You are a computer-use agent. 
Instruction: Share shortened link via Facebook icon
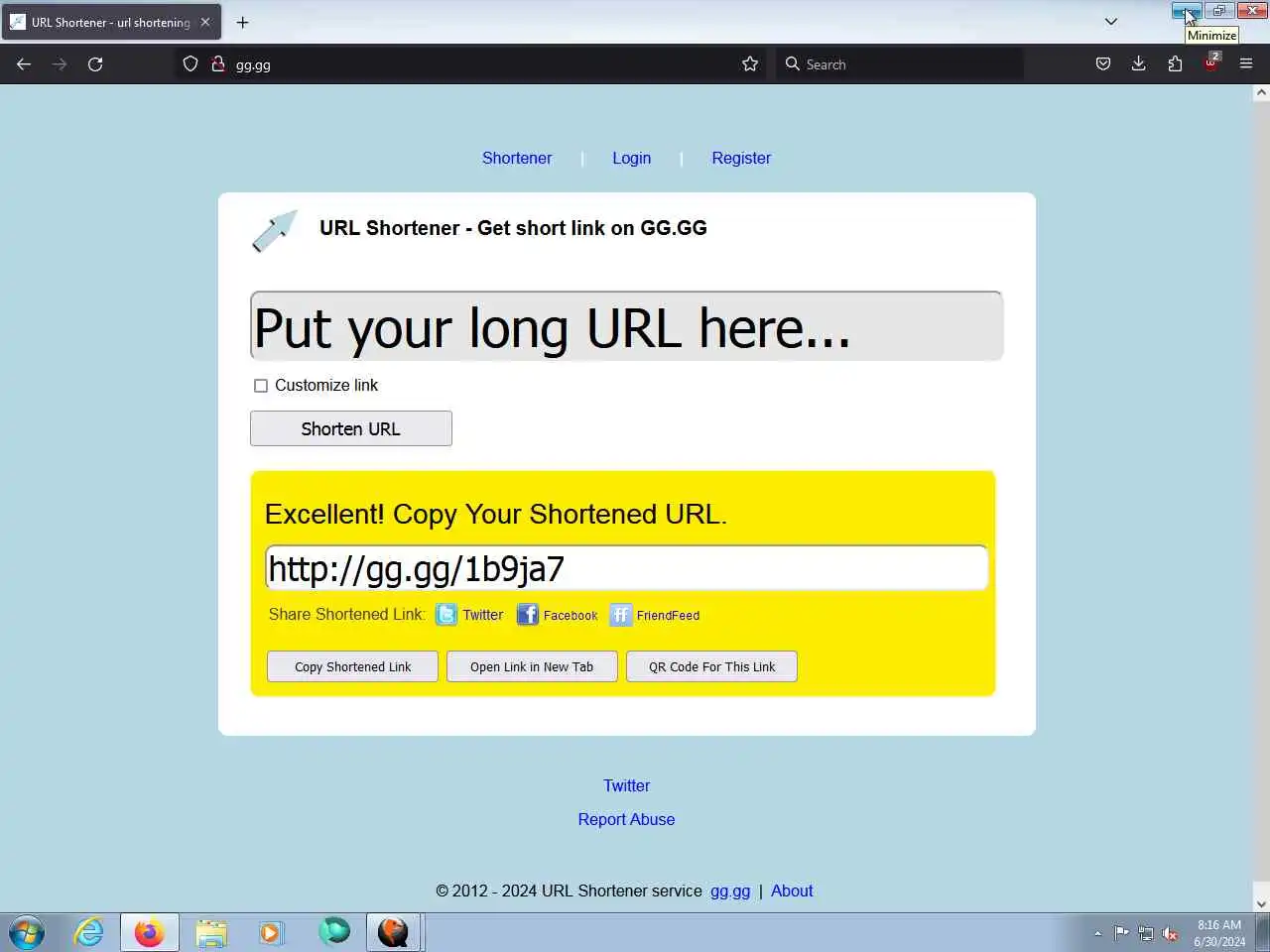528,615
